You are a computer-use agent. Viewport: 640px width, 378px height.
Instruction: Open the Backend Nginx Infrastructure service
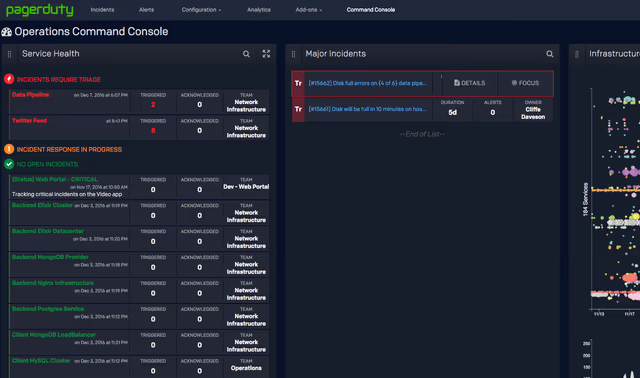[53, 283]
